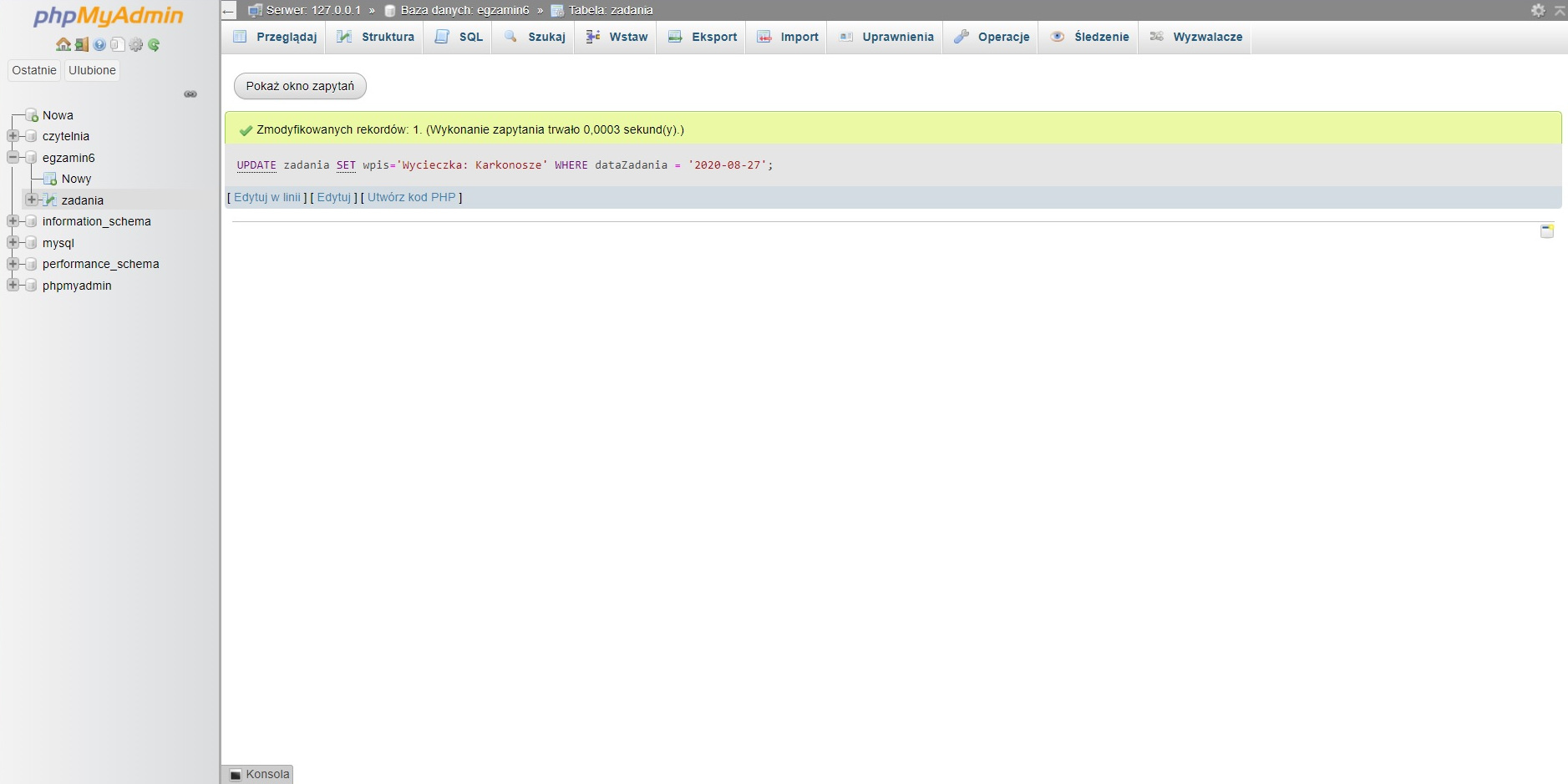Image resolution: width=1568 pixels, height=784 pixels.
Task: Open phpMyAdmin documentation help icon
Action: pos(99,45)
